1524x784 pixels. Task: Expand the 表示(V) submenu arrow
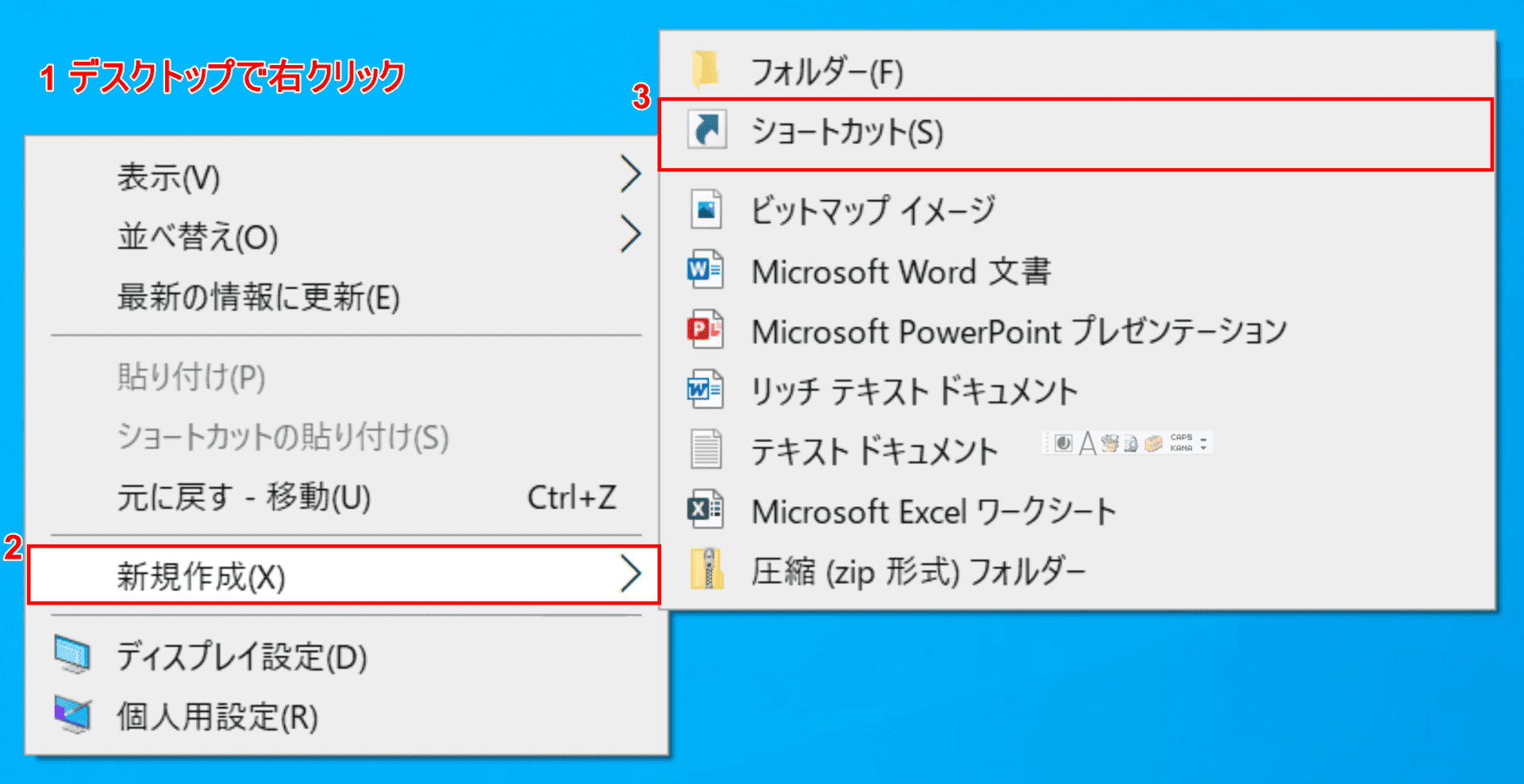(x=630, y=175)
